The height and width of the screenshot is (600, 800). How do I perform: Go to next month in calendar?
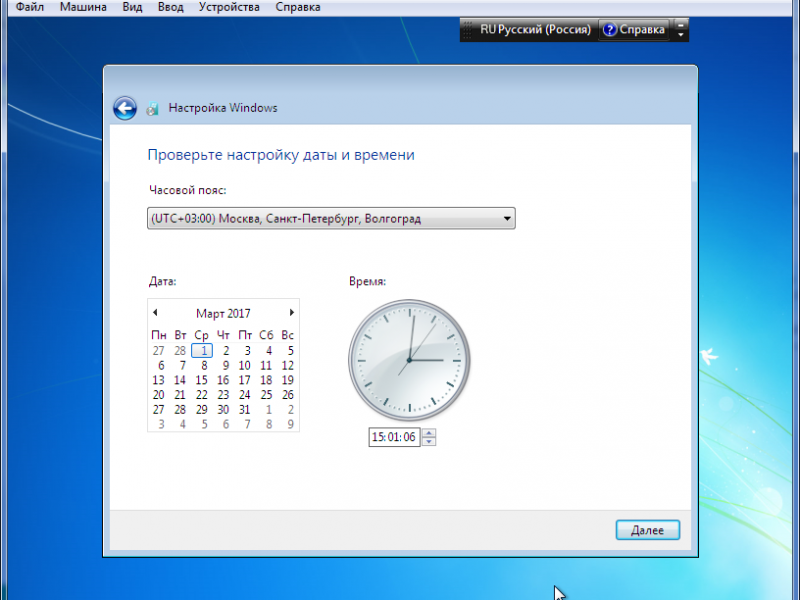click(x=291, y=312)
